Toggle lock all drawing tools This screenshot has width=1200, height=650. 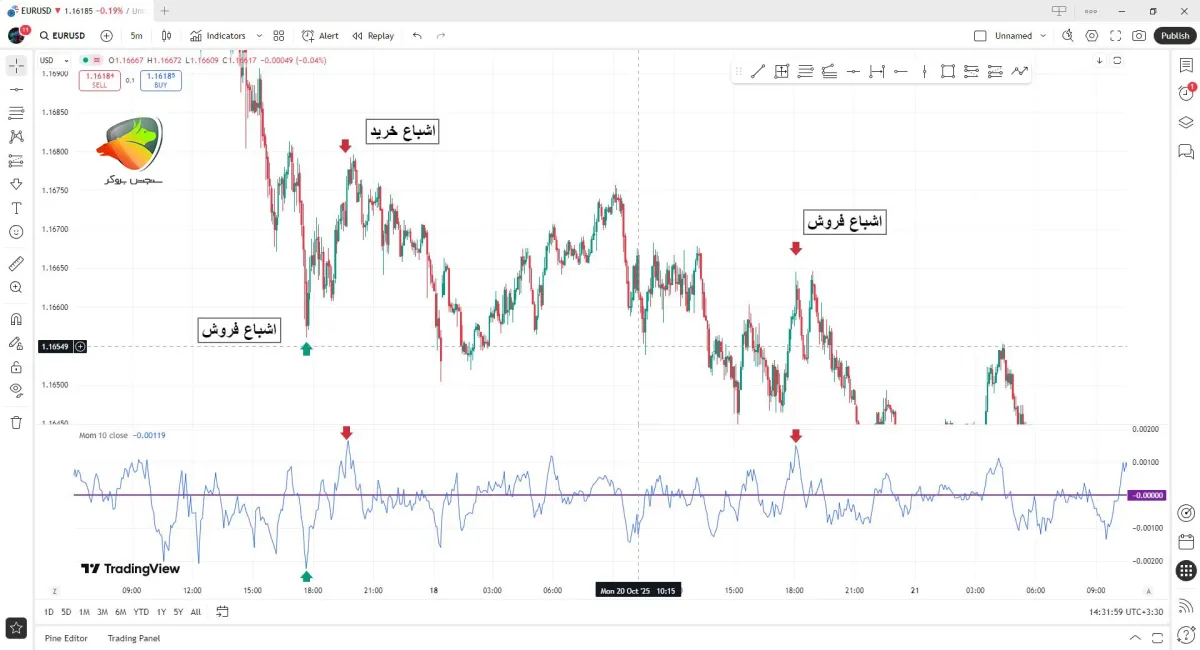(16, 367)
